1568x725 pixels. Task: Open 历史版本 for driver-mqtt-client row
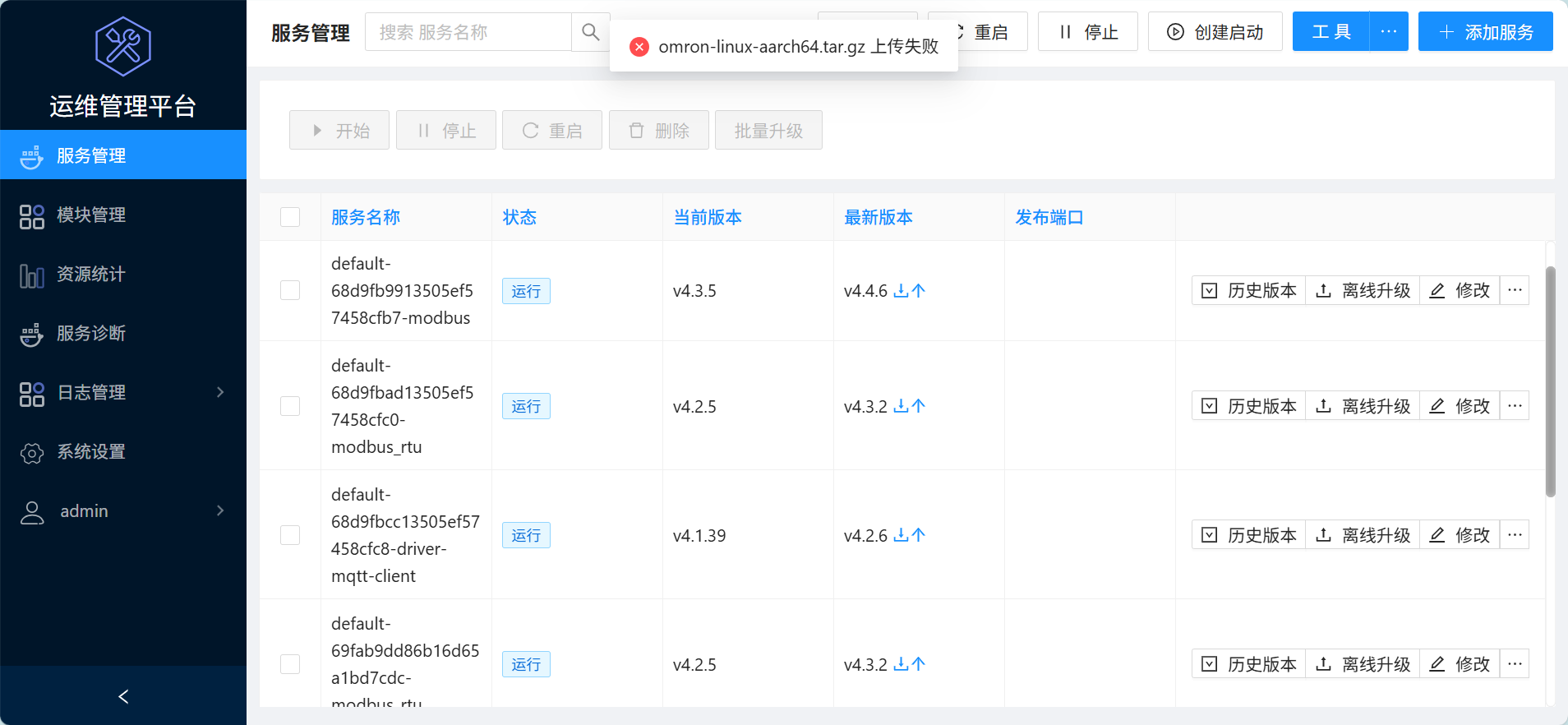[x=1249, y=534]
